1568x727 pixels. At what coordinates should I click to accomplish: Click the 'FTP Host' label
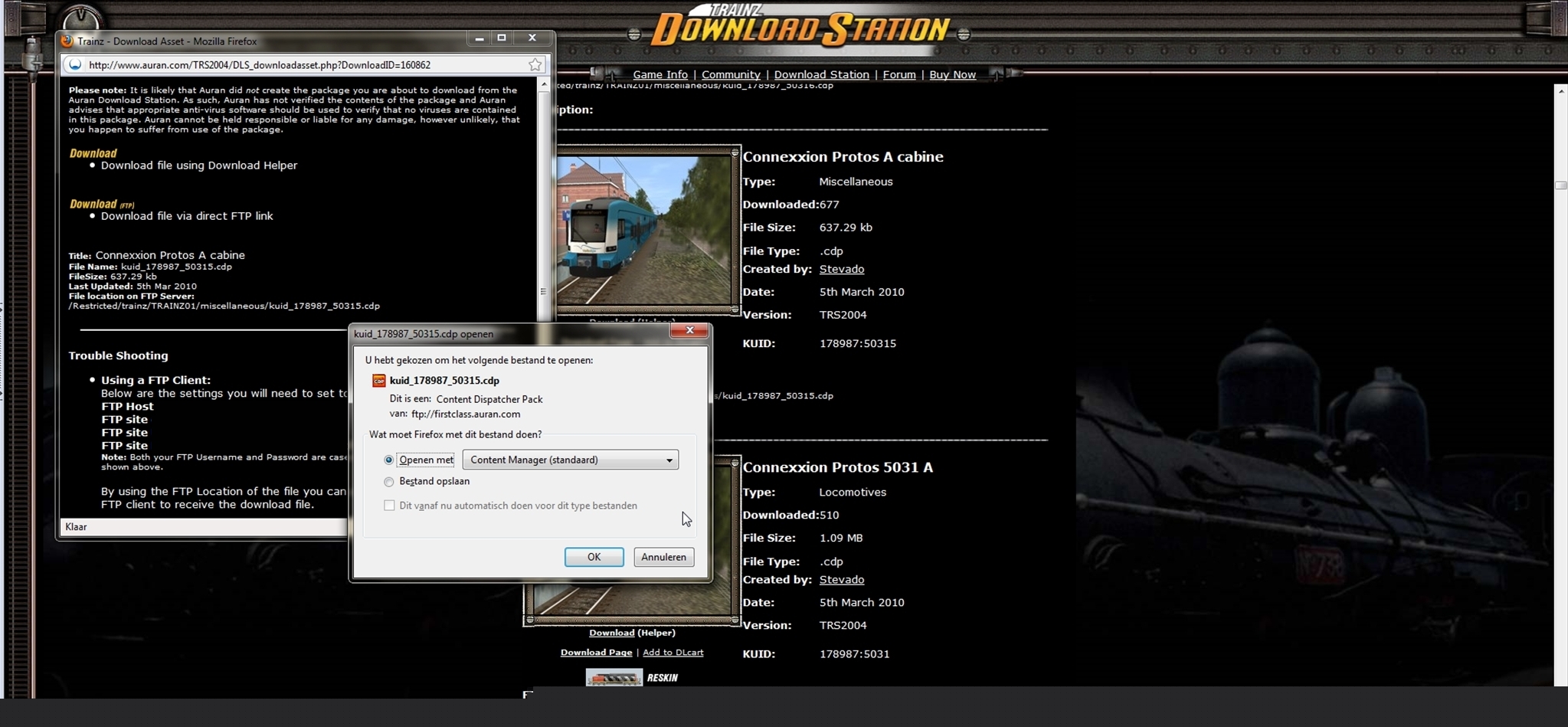click(127, 407)
